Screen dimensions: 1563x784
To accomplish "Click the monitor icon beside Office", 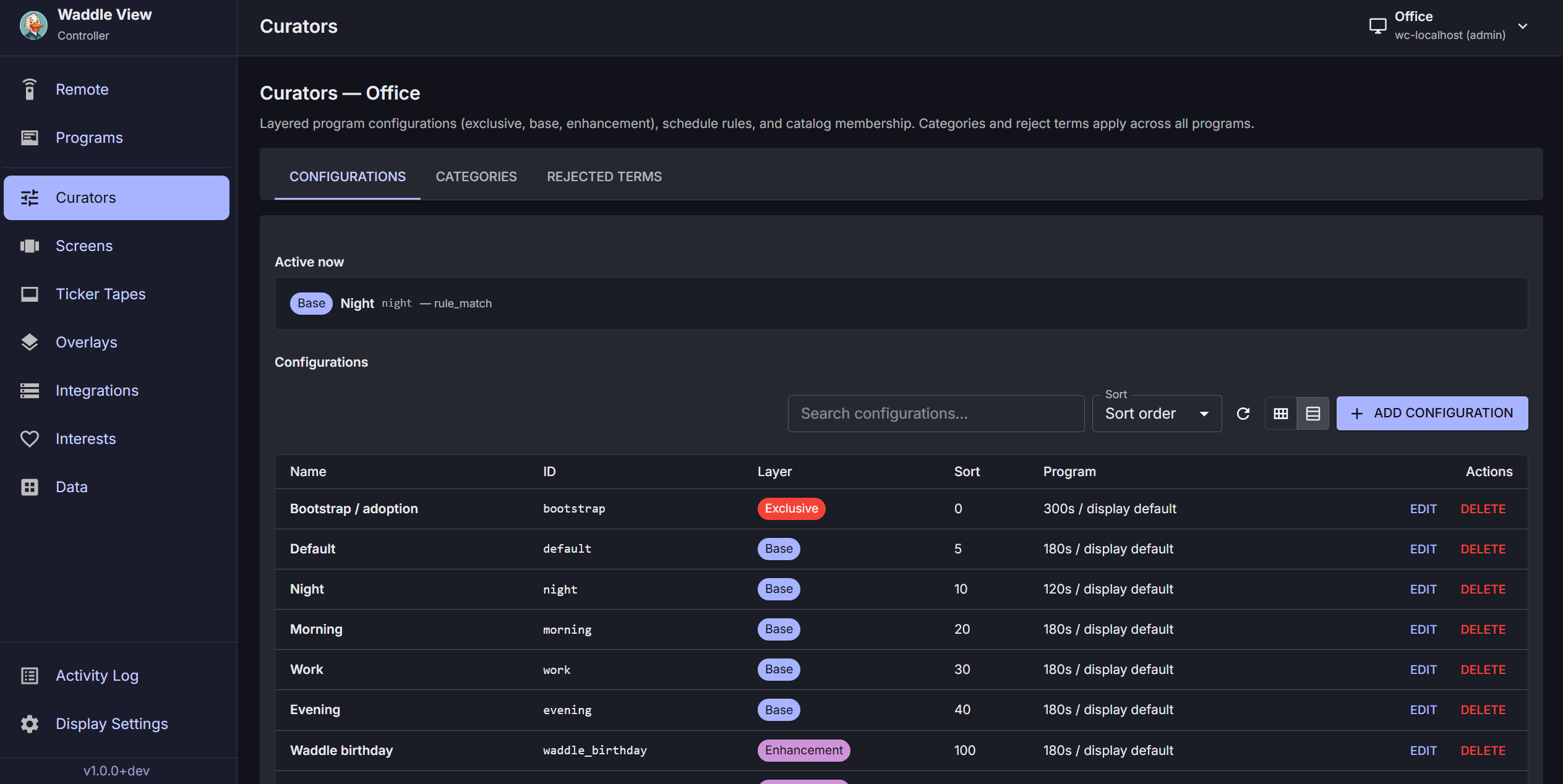I will [x=1377, y=26].
